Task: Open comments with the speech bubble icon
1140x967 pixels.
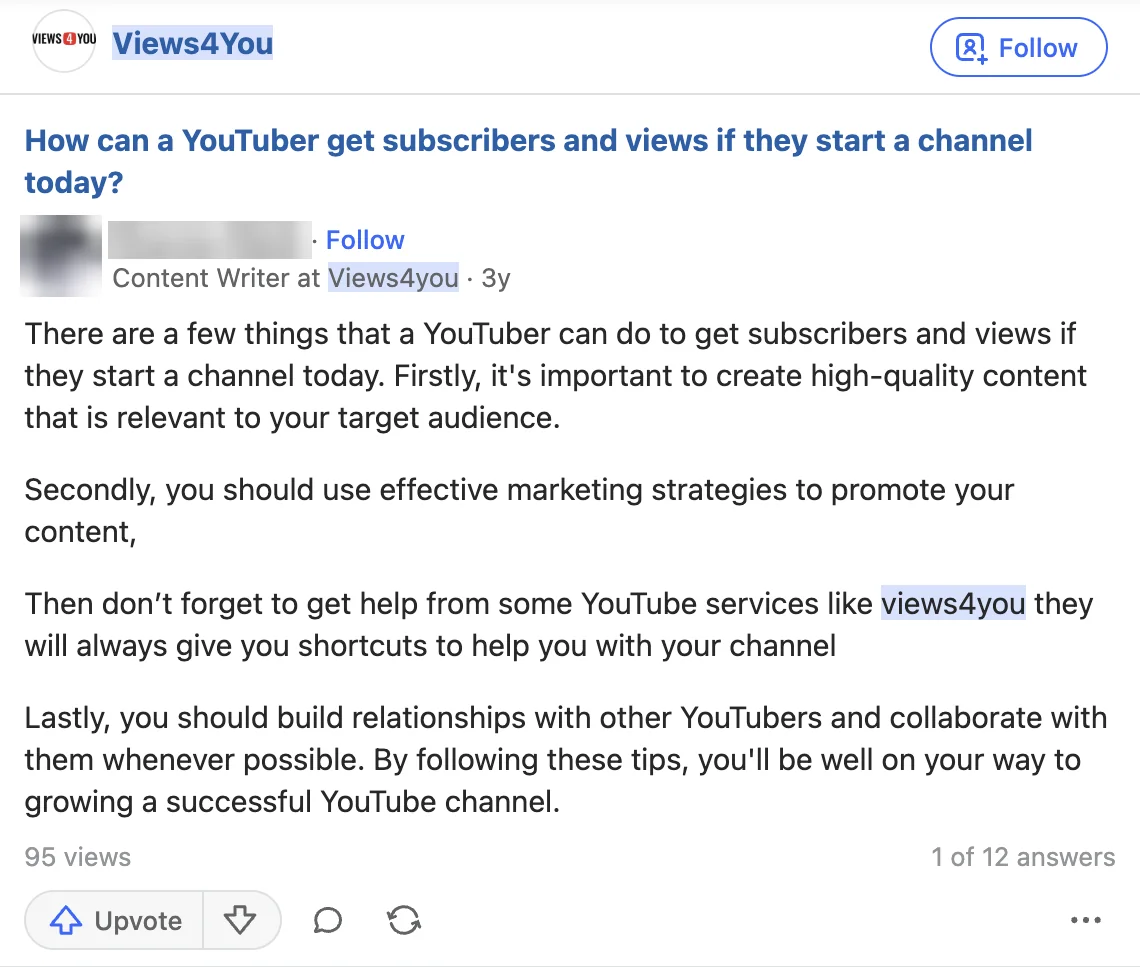Action: click(328, 920)
